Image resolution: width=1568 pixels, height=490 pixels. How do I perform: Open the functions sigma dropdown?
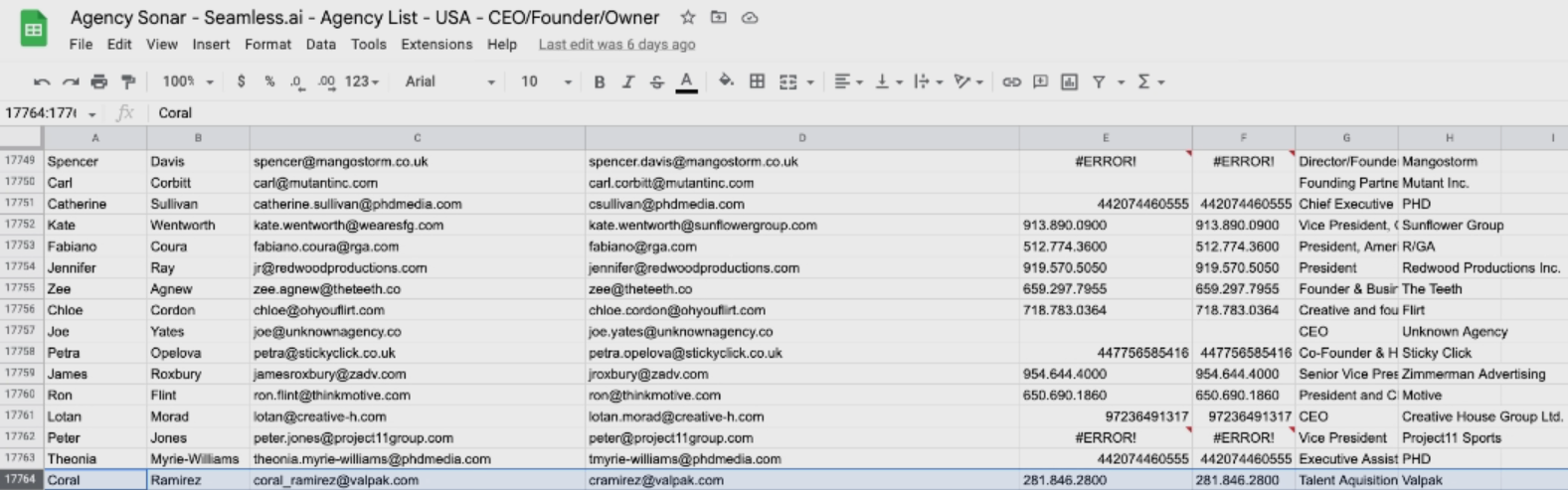pyautogui.click(x=1150, y=82)
